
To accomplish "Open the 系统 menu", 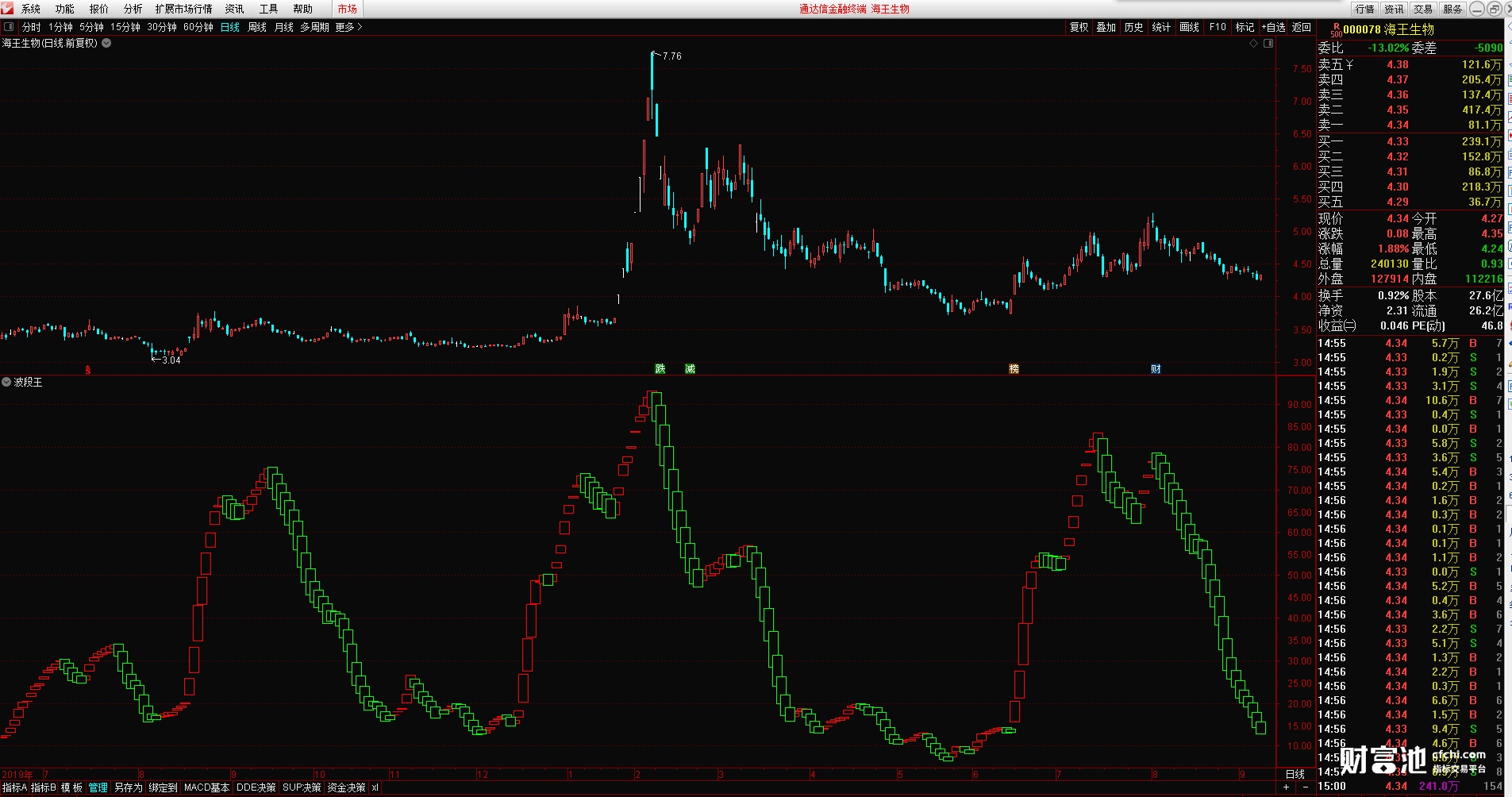I will point(31,9).
